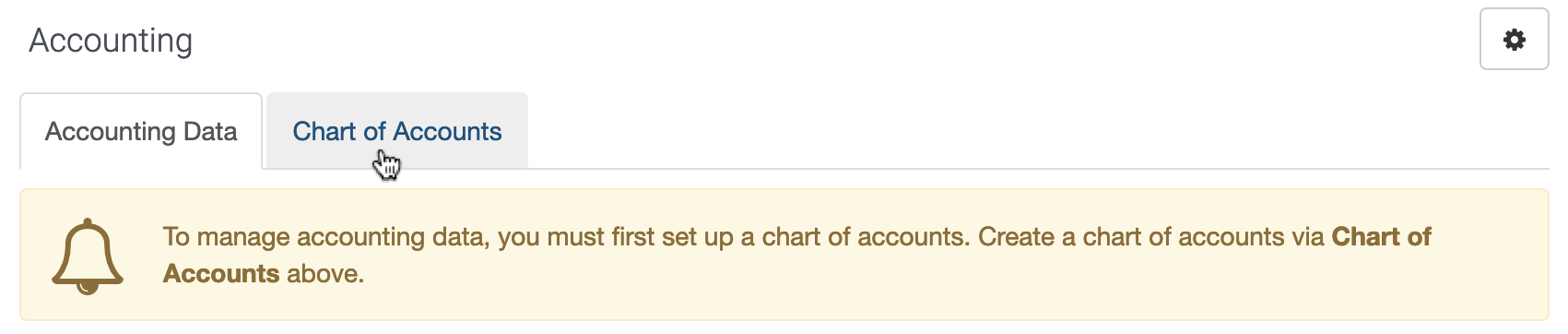Open accounting settings via cog icon
The width and height of the screenshot is (1568, 334).
pyautogui.click(x=1514, y=40)
